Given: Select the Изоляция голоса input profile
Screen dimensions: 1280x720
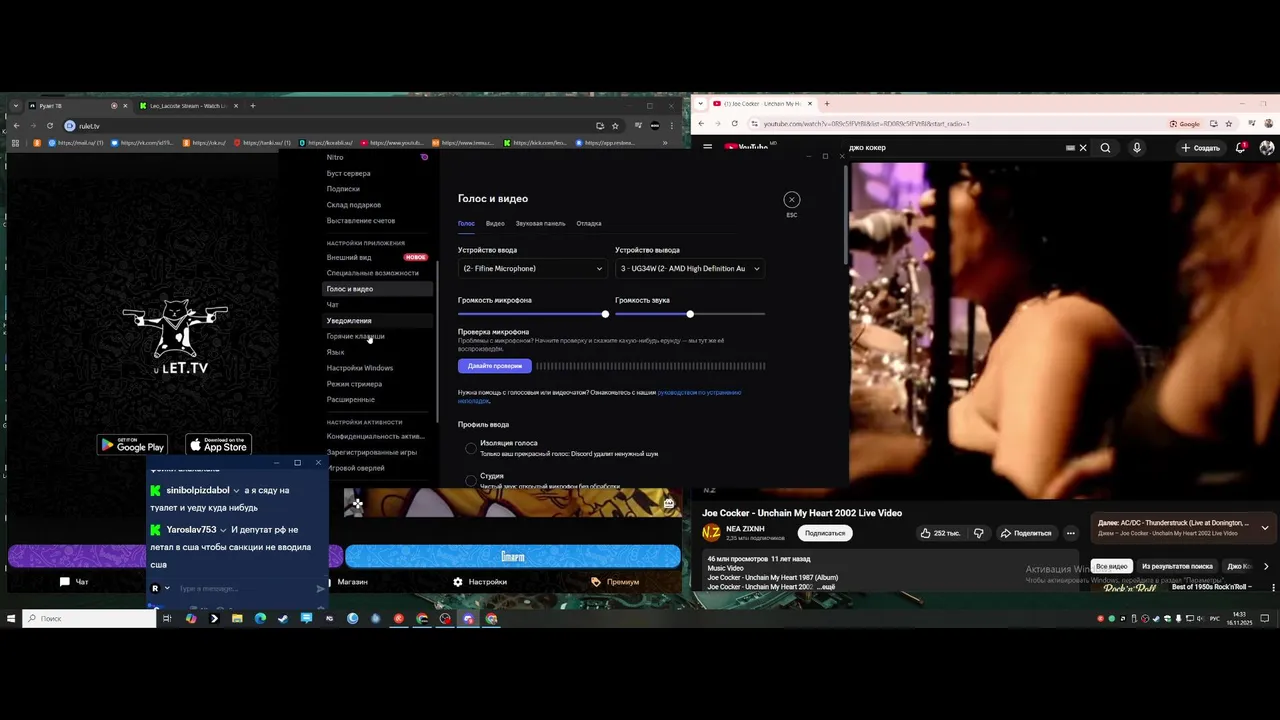Looking at the screenshot, I should [x=471, y=448].
